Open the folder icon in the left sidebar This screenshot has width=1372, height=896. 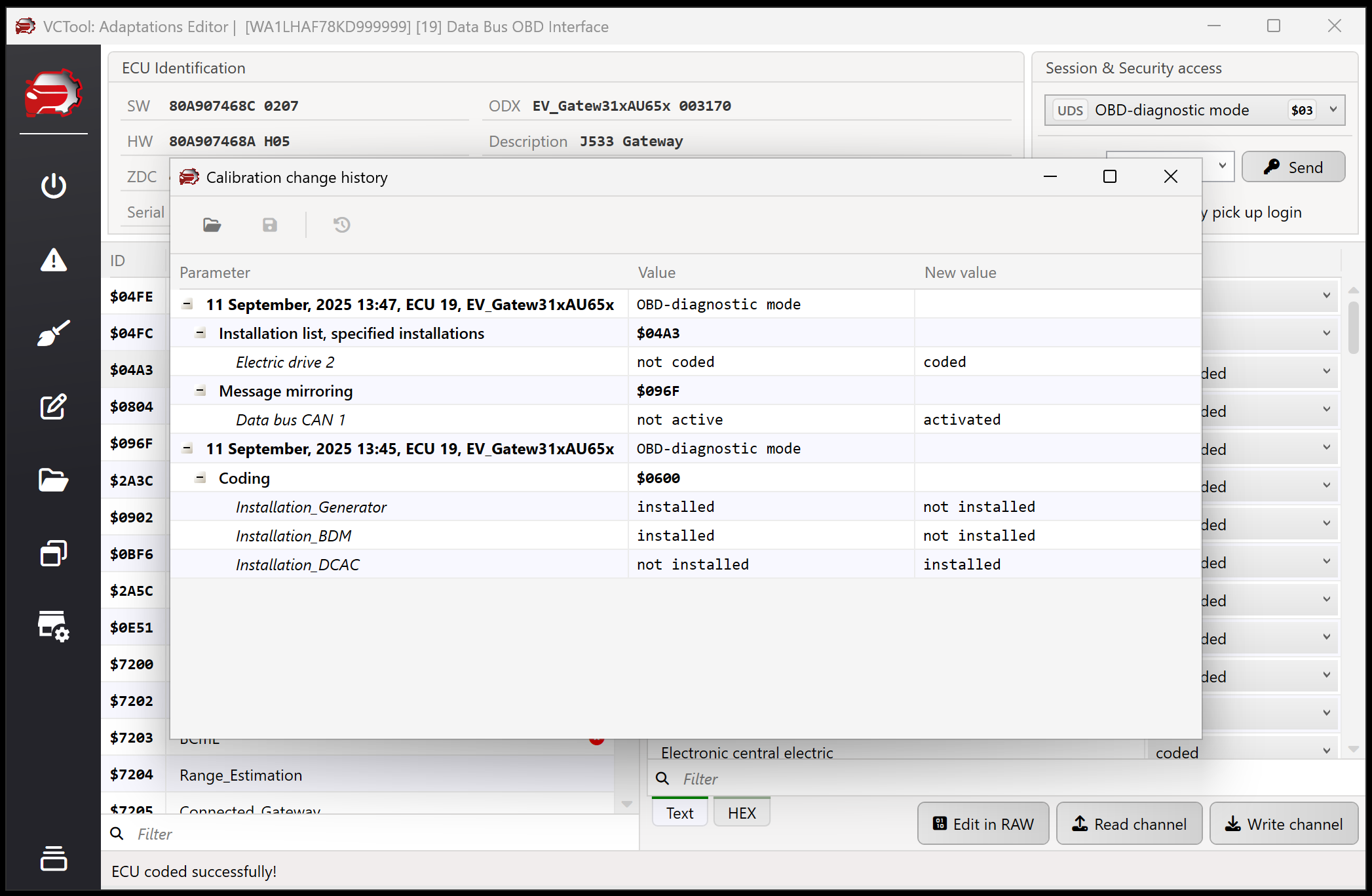pos(53,480)
